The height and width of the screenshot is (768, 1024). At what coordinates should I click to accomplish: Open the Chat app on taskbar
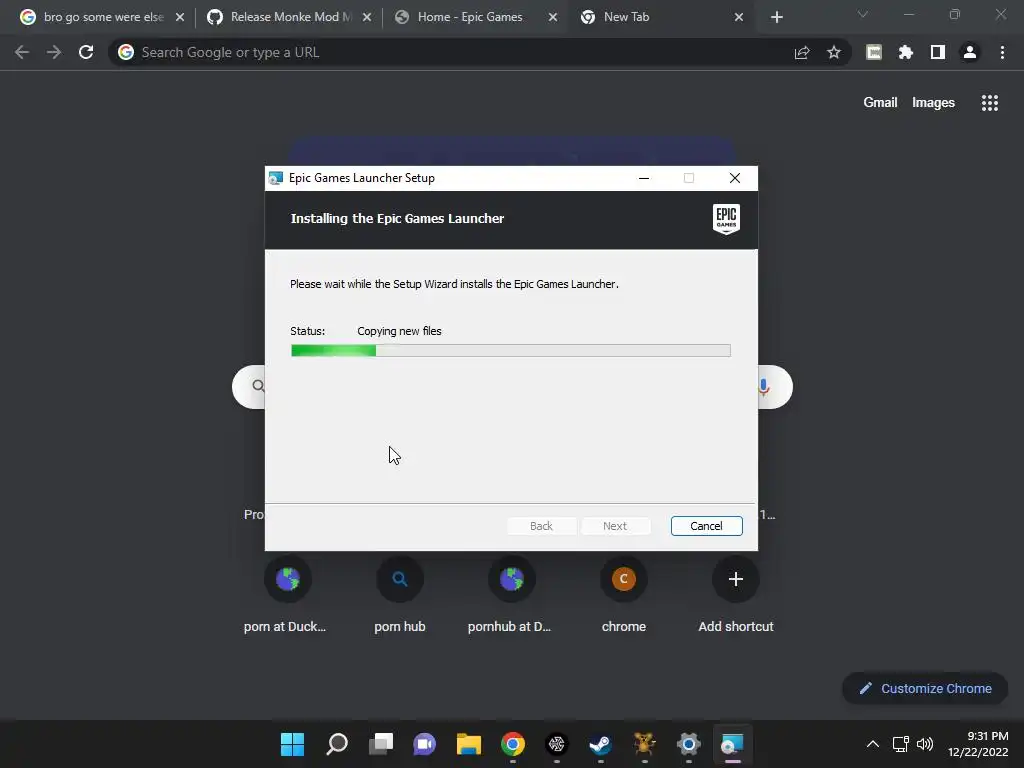tap(424, 744)
